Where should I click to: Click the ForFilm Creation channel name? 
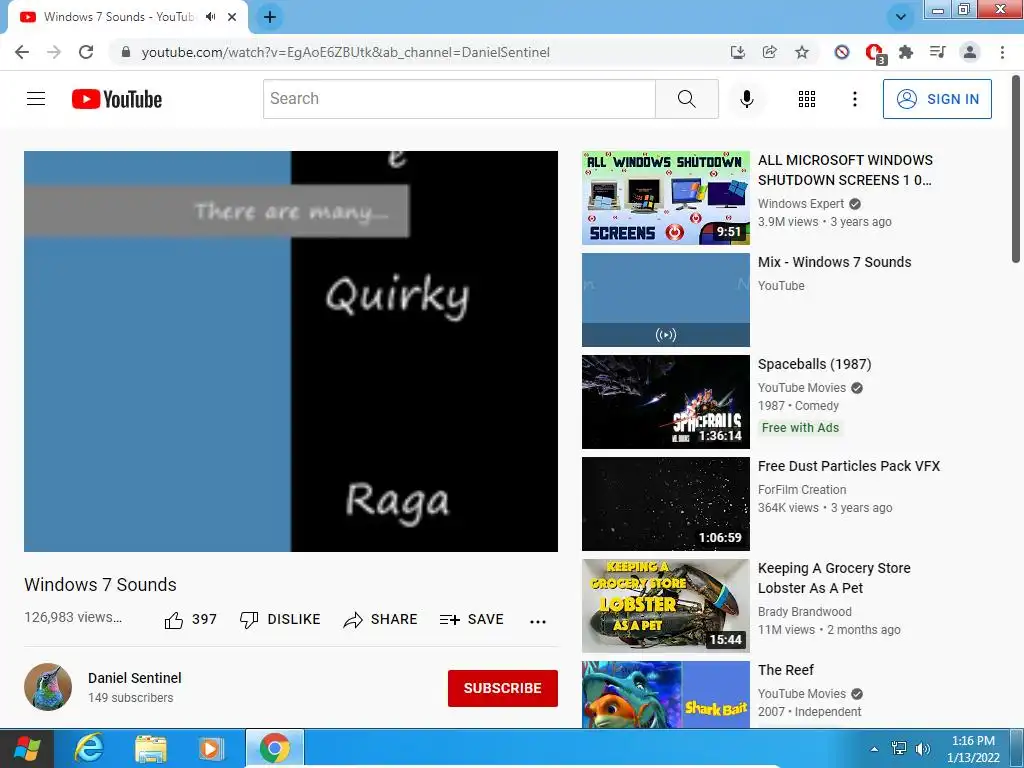coord(802,490)
